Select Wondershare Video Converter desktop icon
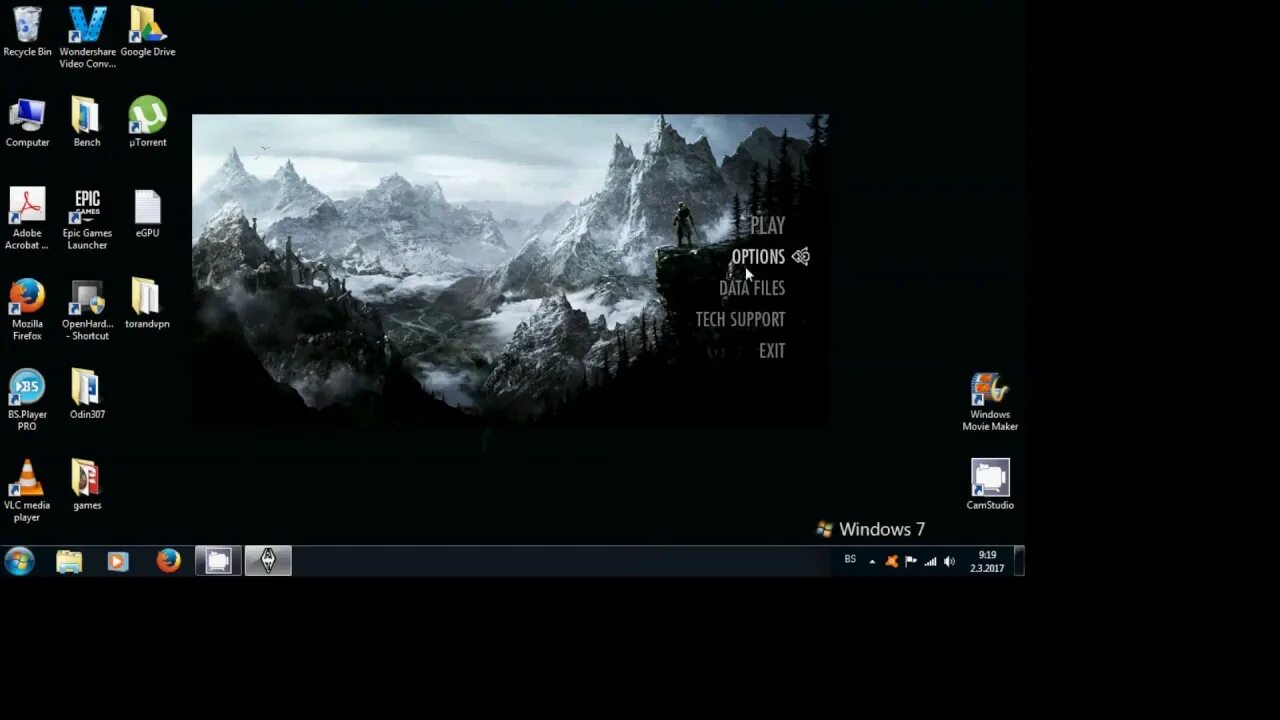 87,38
